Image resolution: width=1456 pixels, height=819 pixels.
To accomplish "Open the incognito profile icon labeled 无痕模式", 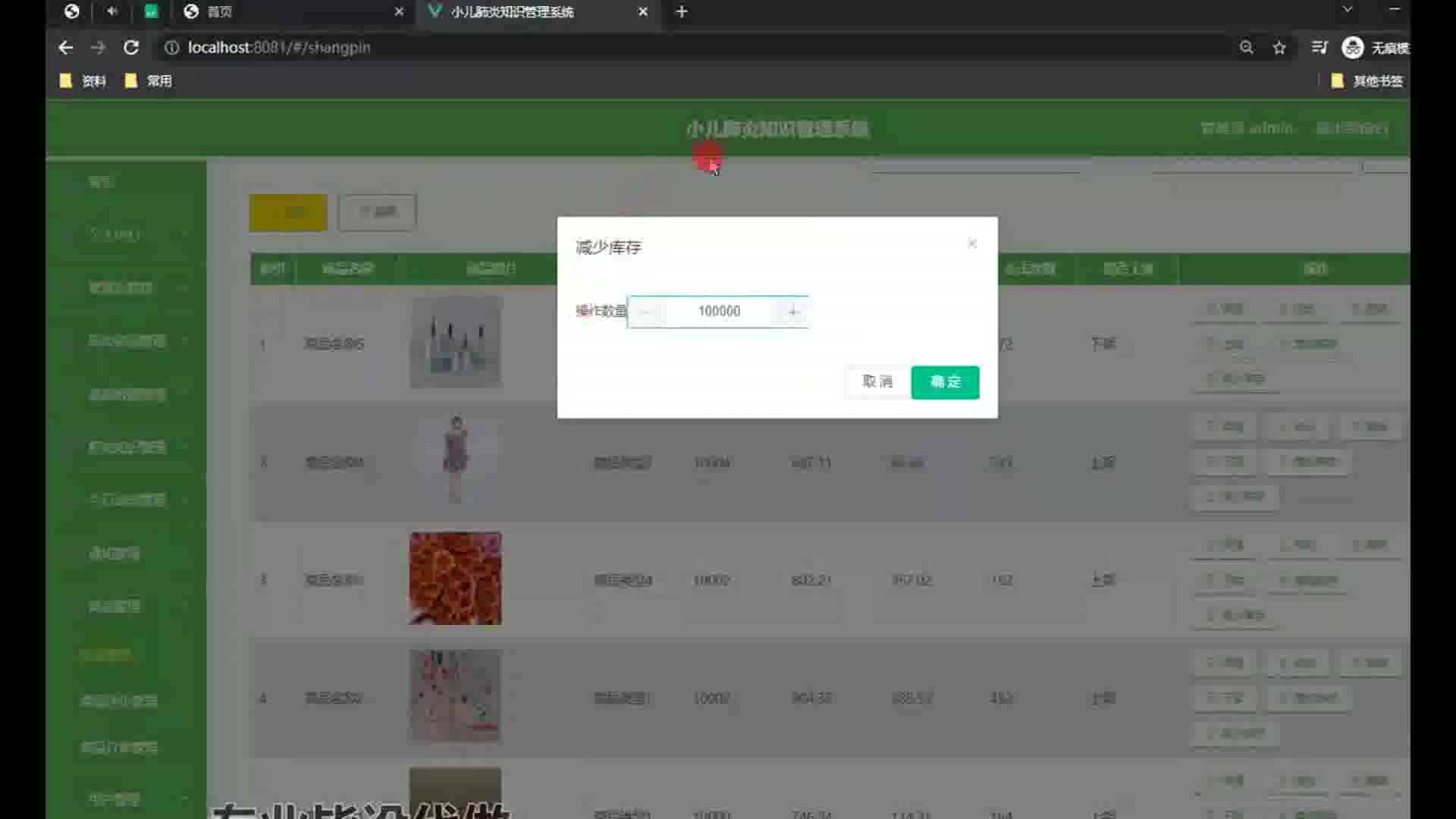I will click(1375, 47).
